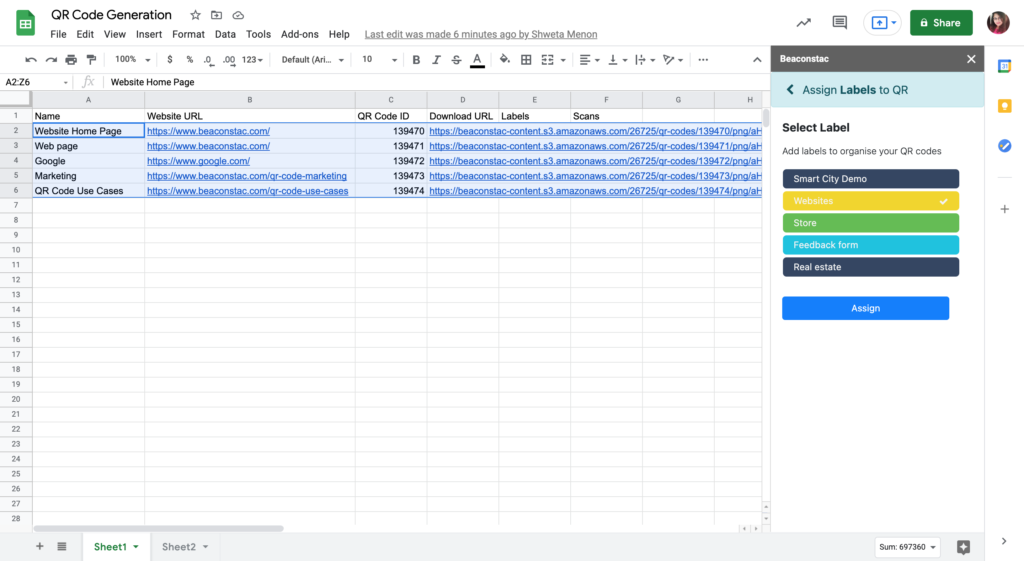
Task: Deselect the Websites label
Action: tap(871, 200)
